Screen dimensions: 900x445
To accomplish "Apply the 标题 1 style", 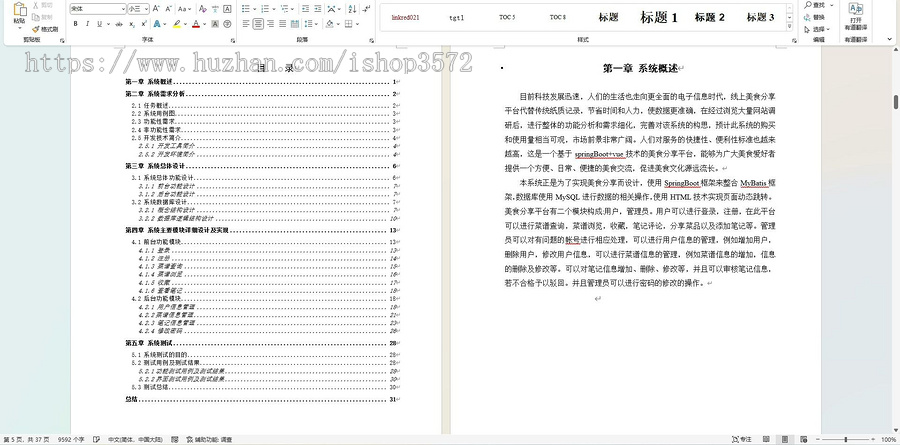I will 658,17.
